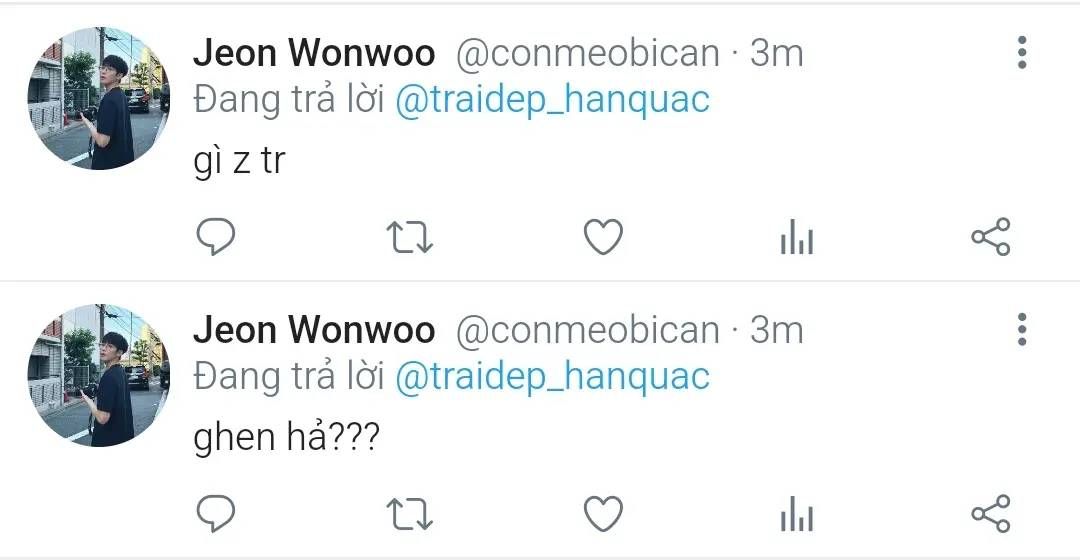Screen dimensions: 1080x560
Task: Reply to the "ghen hả???" tweet
Action: coord(216,514)
